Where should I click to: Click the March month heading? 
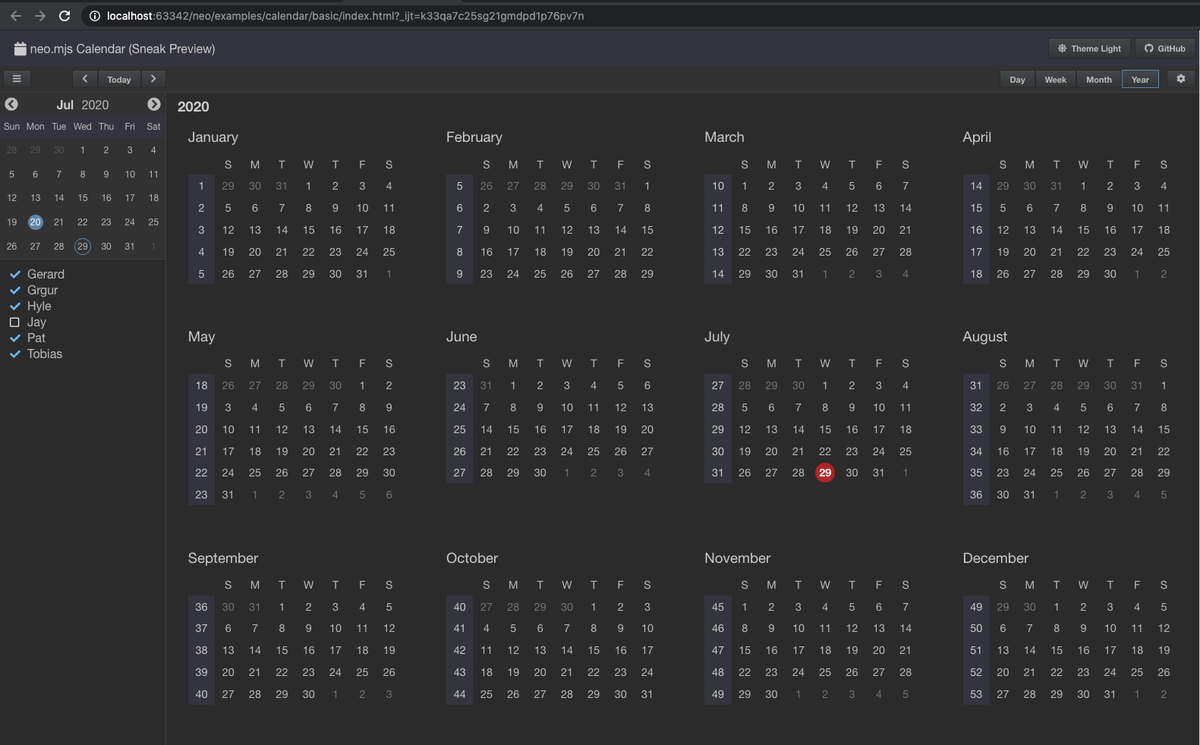click(x=724, y=137)
